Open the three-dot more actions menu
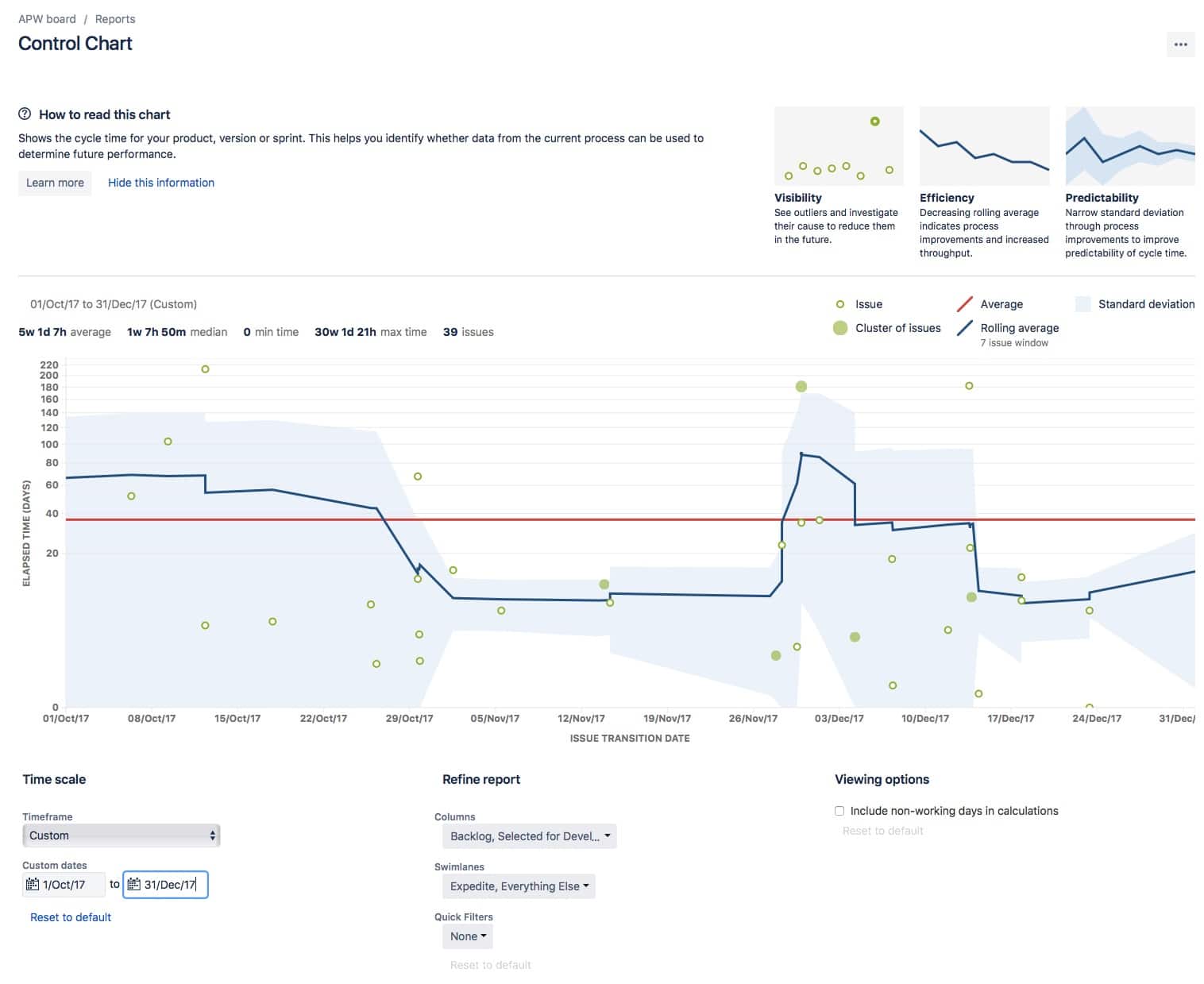 pyautogui.click(x=1180, y=44)
